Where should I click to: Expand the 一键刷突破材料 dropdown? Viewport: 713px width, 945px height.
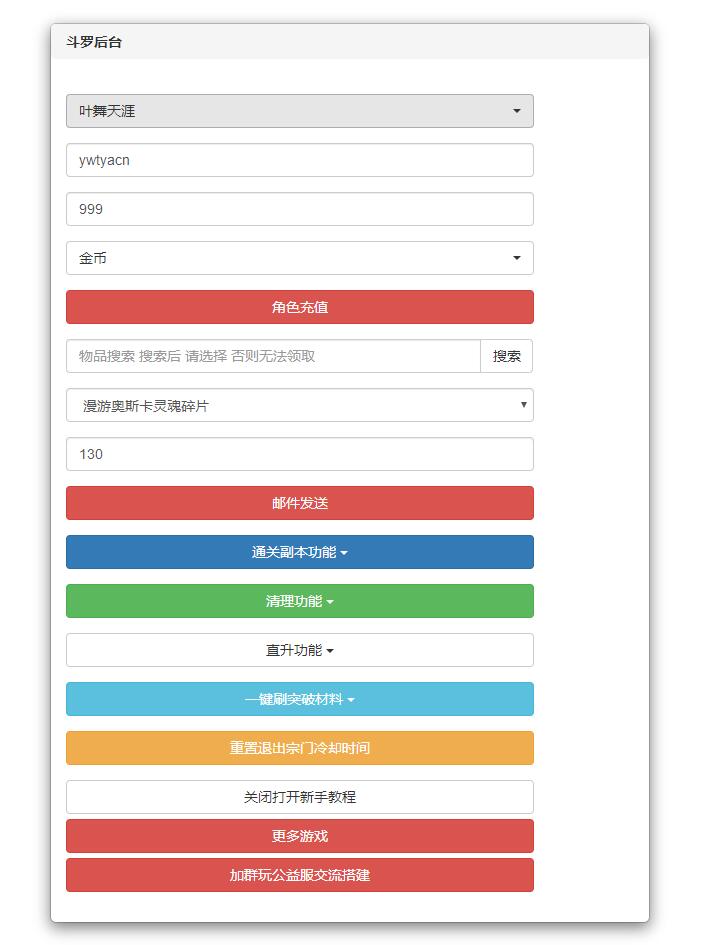tap(300, 699)
